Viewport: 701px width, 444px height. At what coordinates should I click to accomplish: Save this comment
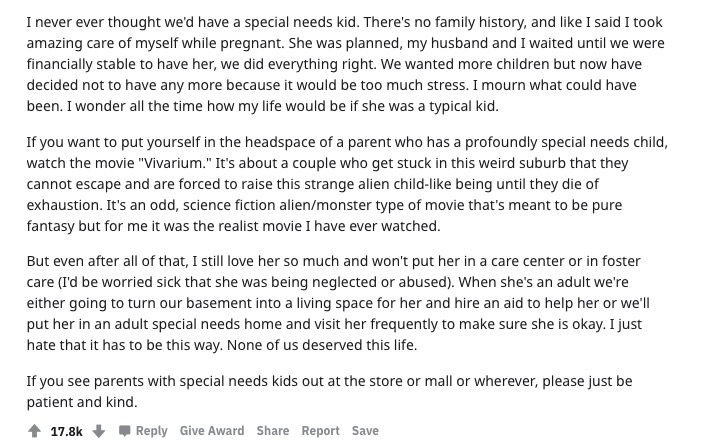[x=365, y=431]
